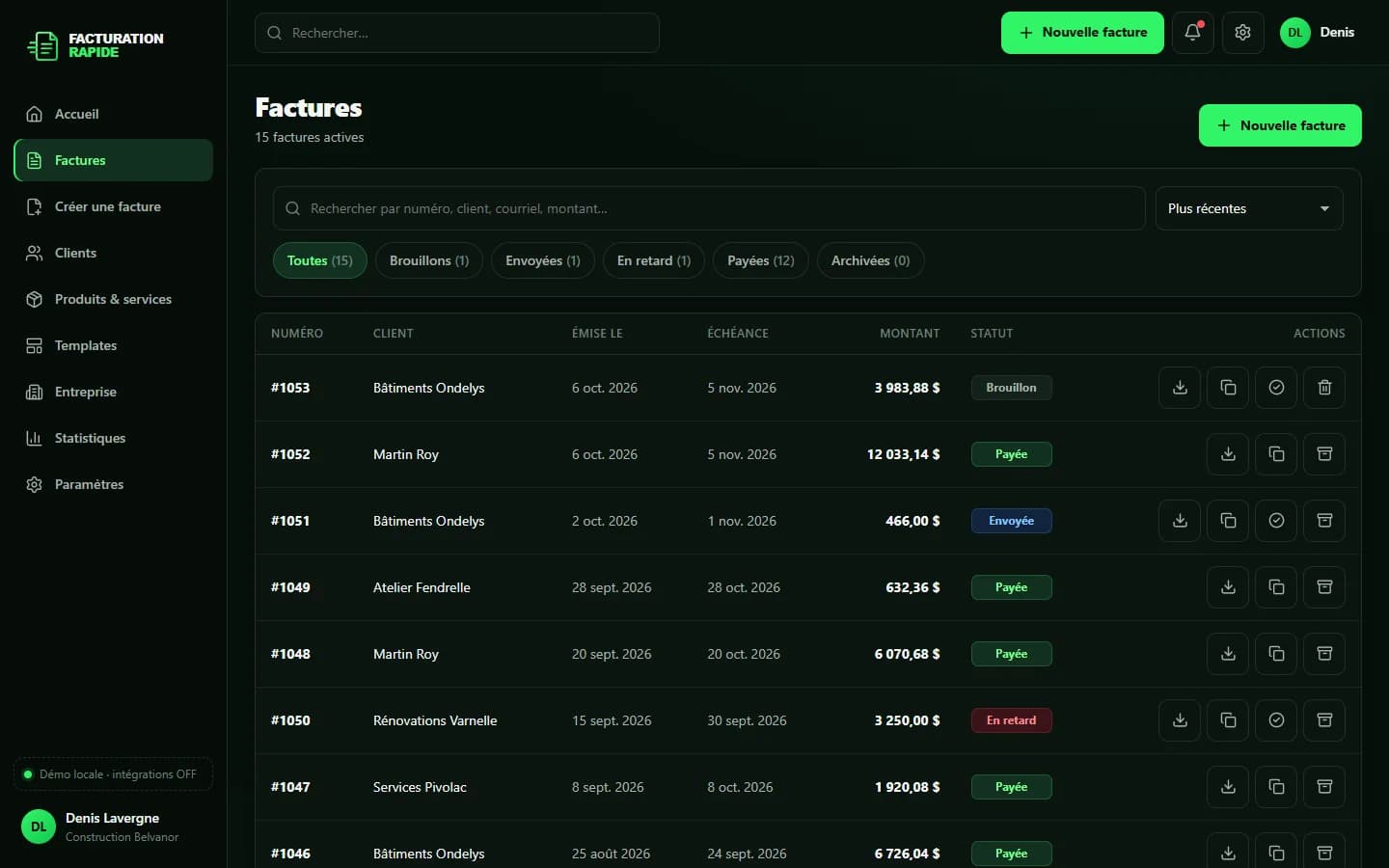Archive invoice #1048

(1324, 654)
